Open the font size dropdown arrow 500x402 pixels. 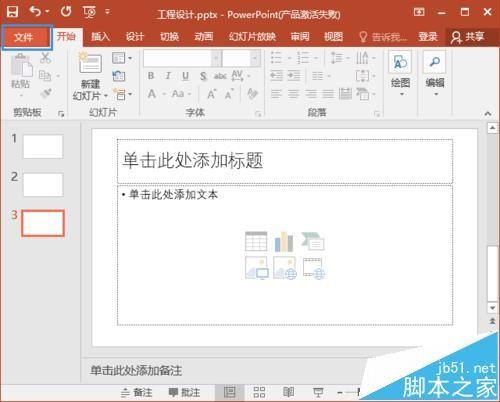click(x=256, y=58)
